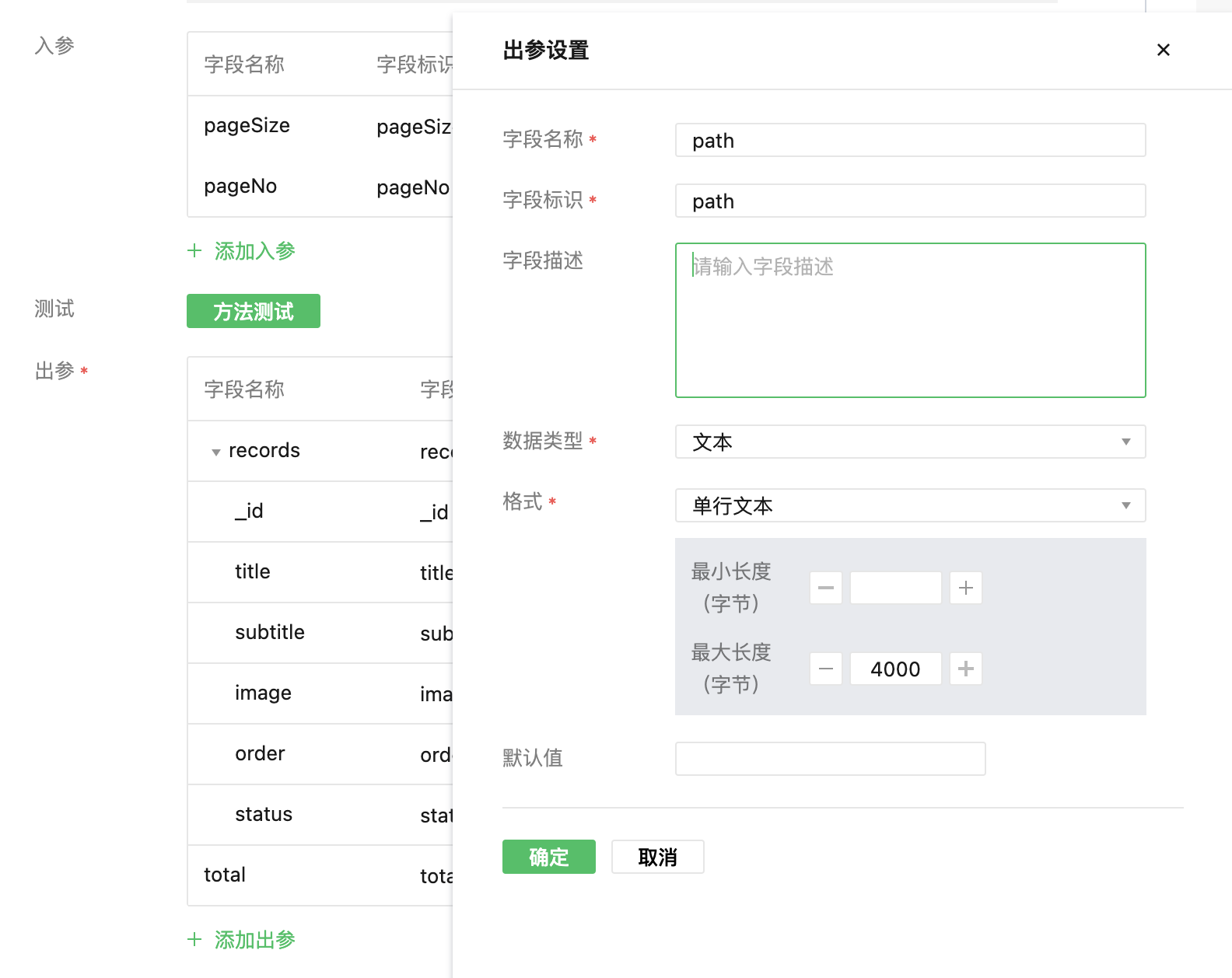This screenshot has height=978, width=1232.
Task: Select the total output parameter name
Action: 225,875
